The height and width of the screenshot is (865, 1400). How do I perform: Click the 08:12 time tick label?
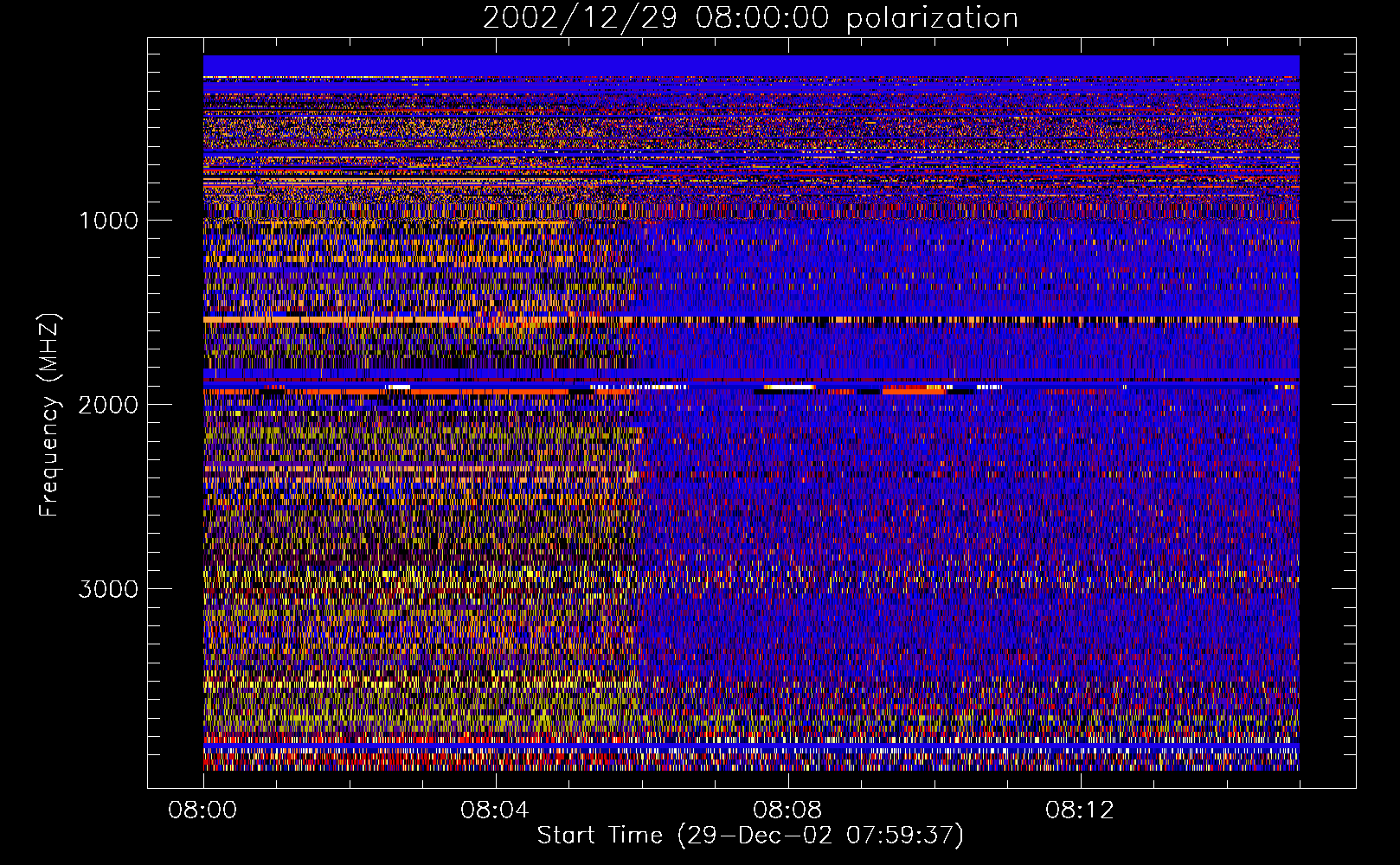(1080, 811)
